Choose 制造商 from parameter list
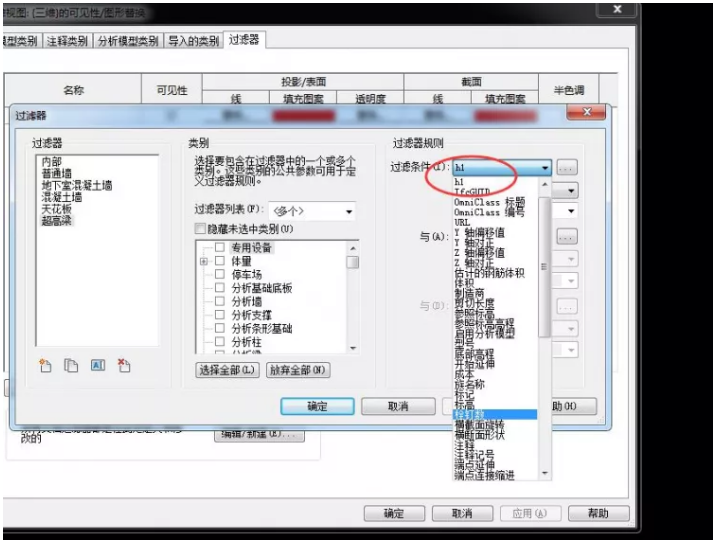Screen dimensions: 717x543 coord(469,293)
